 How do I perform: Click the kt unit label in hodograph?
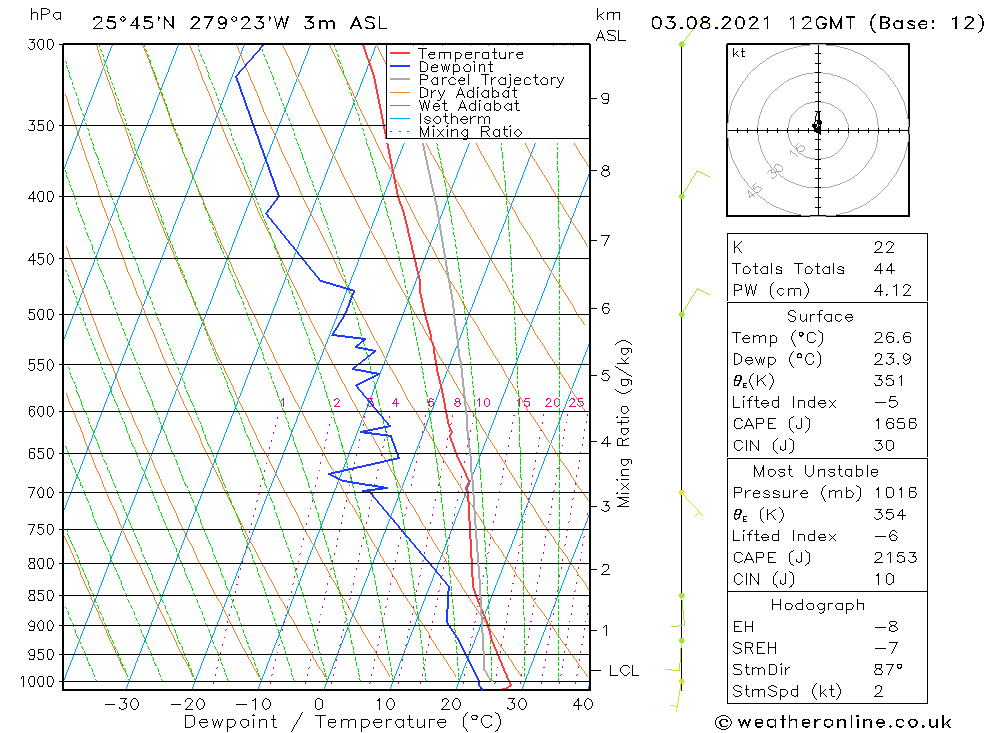(739, 53)
